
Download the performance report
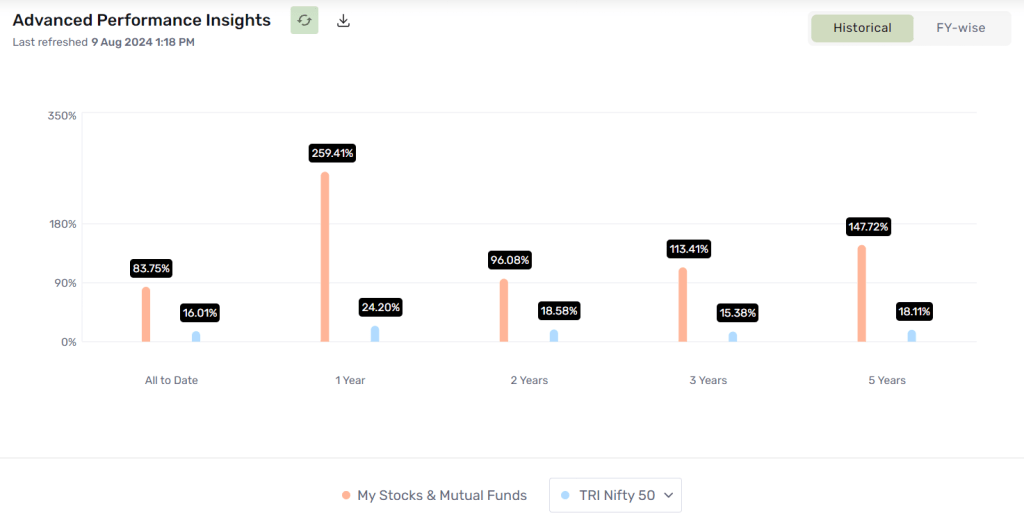tap(343, 20)
